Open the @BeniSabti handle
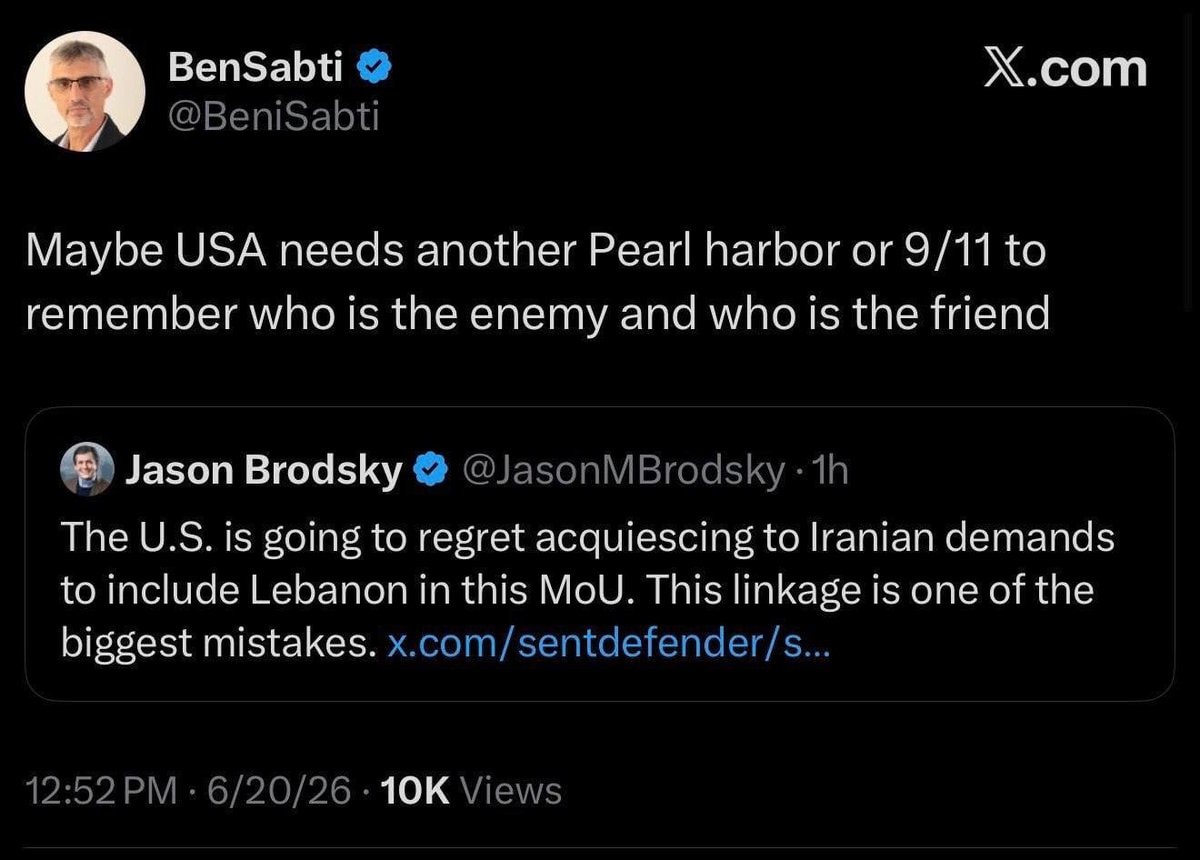The height and width of the screenshot is (860, 1200). pyautogui.click(x=273, y=120)
